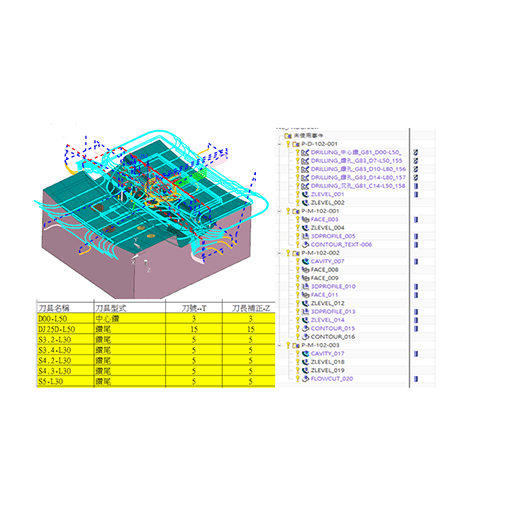510x510 pixels.
Task: Toggle the lightbulb visibility of 3DPROFILE_005
Action: [x=298, y=236]
